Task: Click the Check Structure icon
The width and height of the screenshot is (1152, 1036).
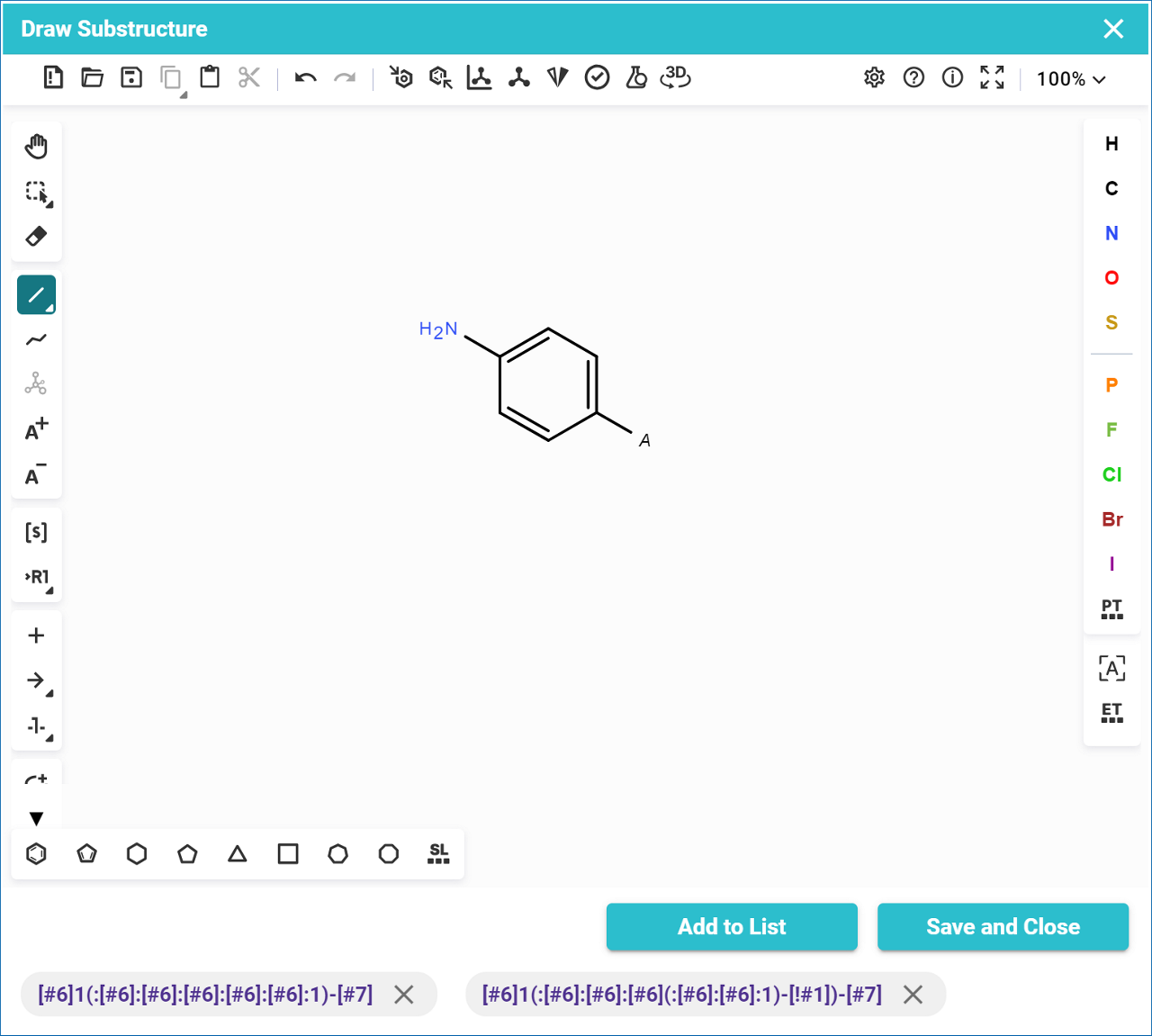Action: click(597, 78)
